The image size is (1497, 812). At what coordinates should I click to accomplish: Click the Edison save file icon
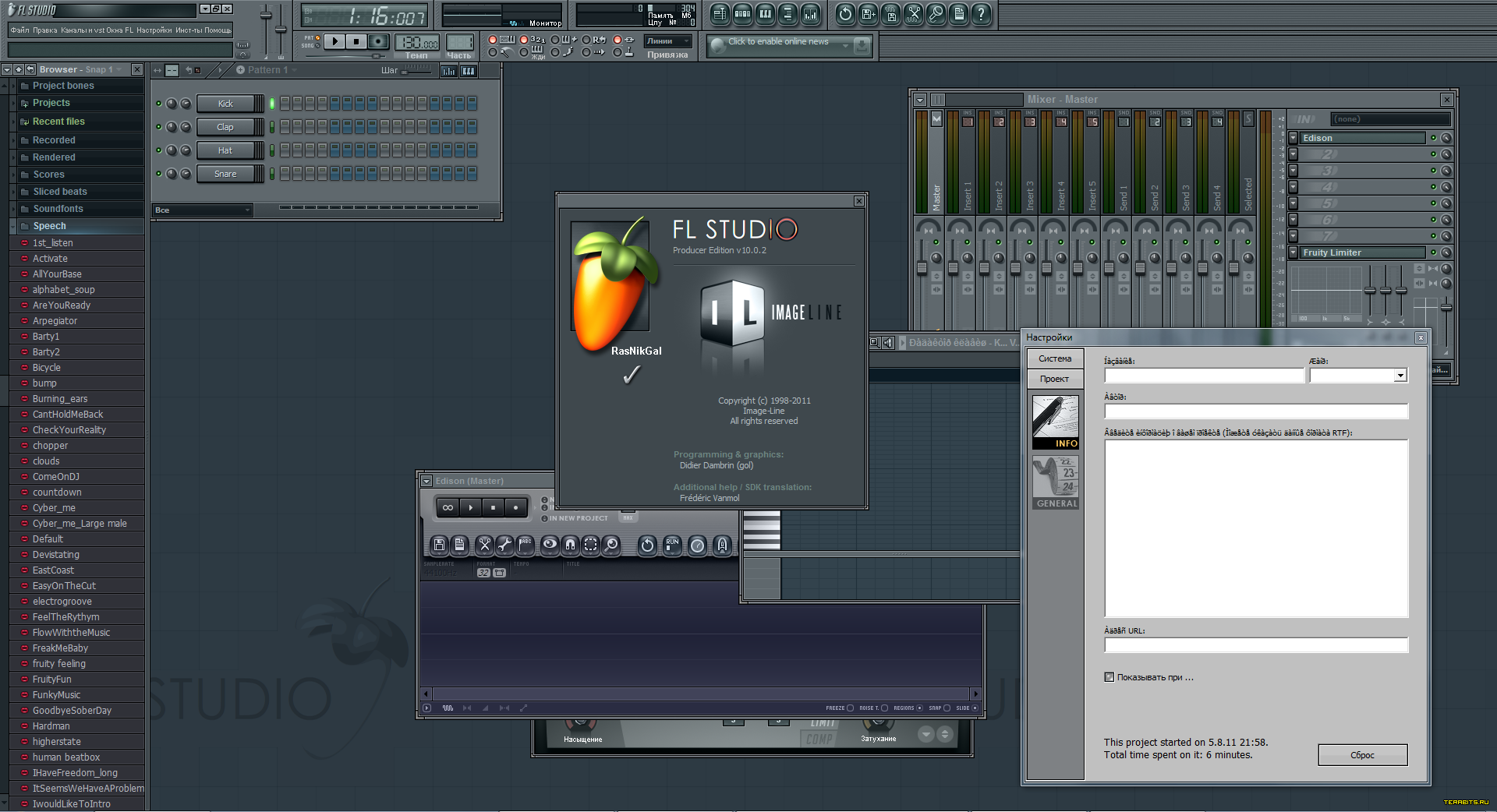click(x=439, y=545)
